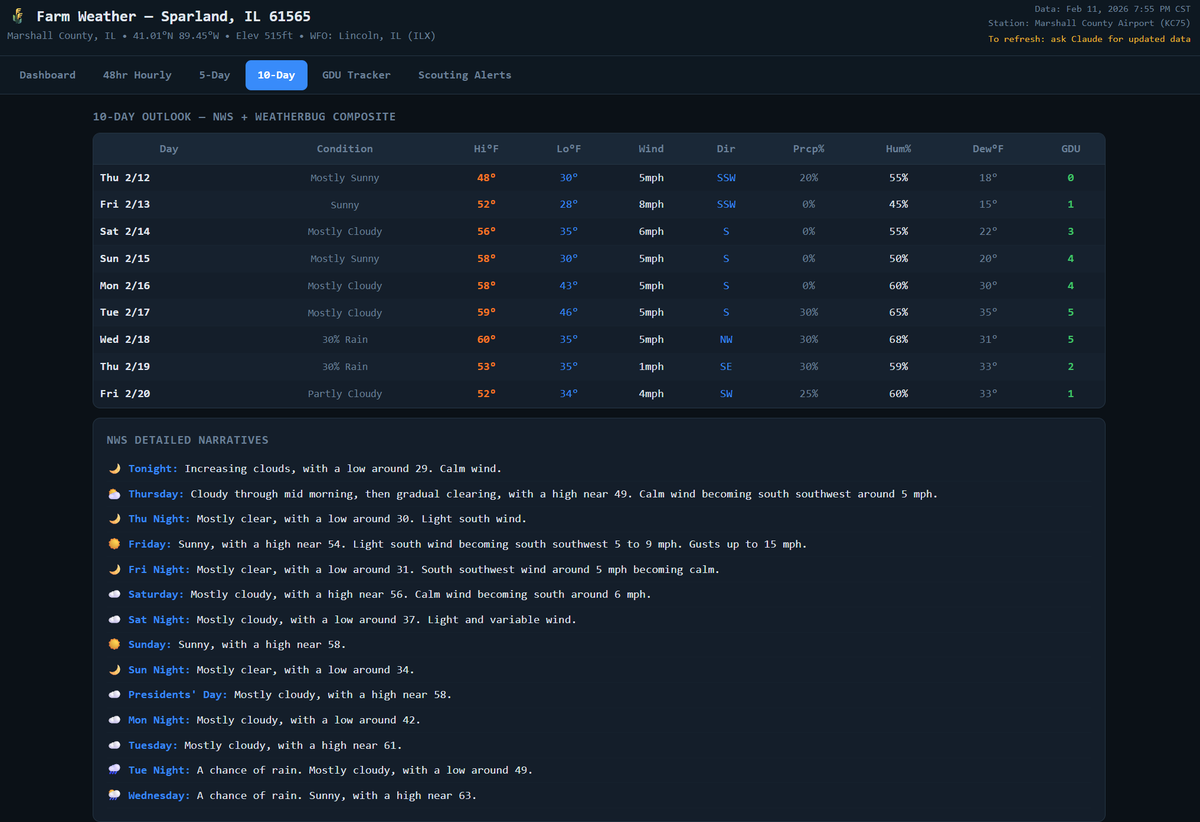
Task: Click the Partly Cloudy condition for Fri 2/20
Action: pyautogui.click(x=345, y=394)
